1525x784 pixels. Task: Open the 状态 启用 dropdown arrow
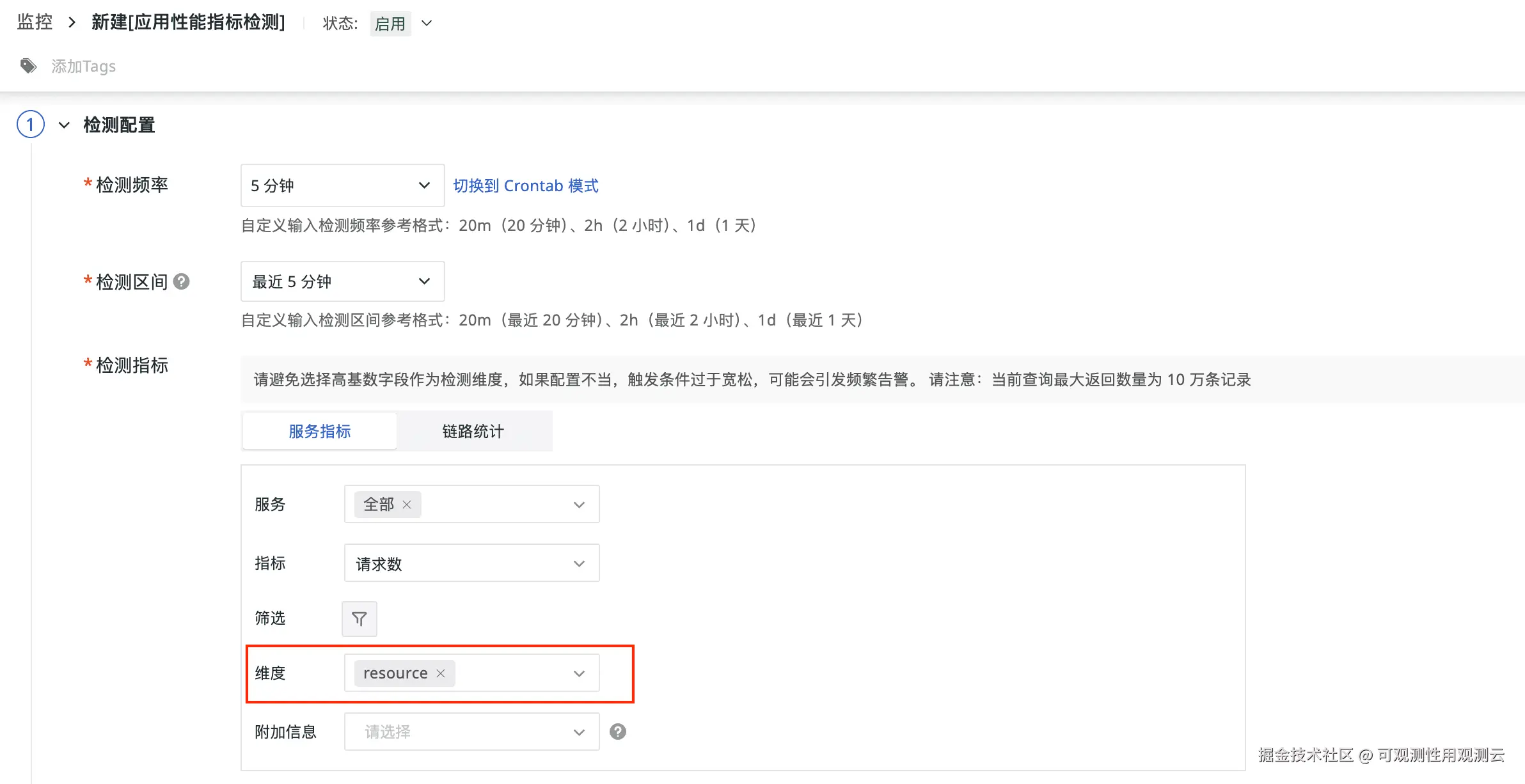pyautogui.click(x=427, y=24)
